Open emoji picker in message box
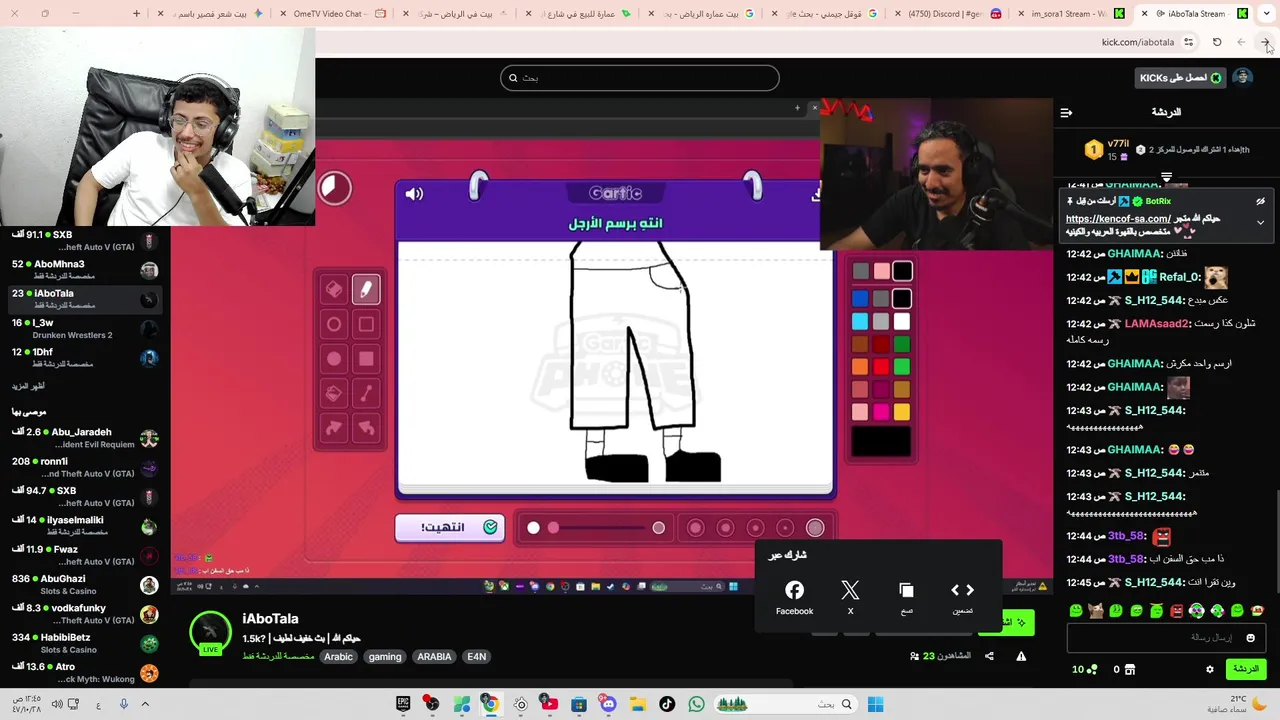The width and height of the screenshot is (1280, 720). pos(1250,637)
